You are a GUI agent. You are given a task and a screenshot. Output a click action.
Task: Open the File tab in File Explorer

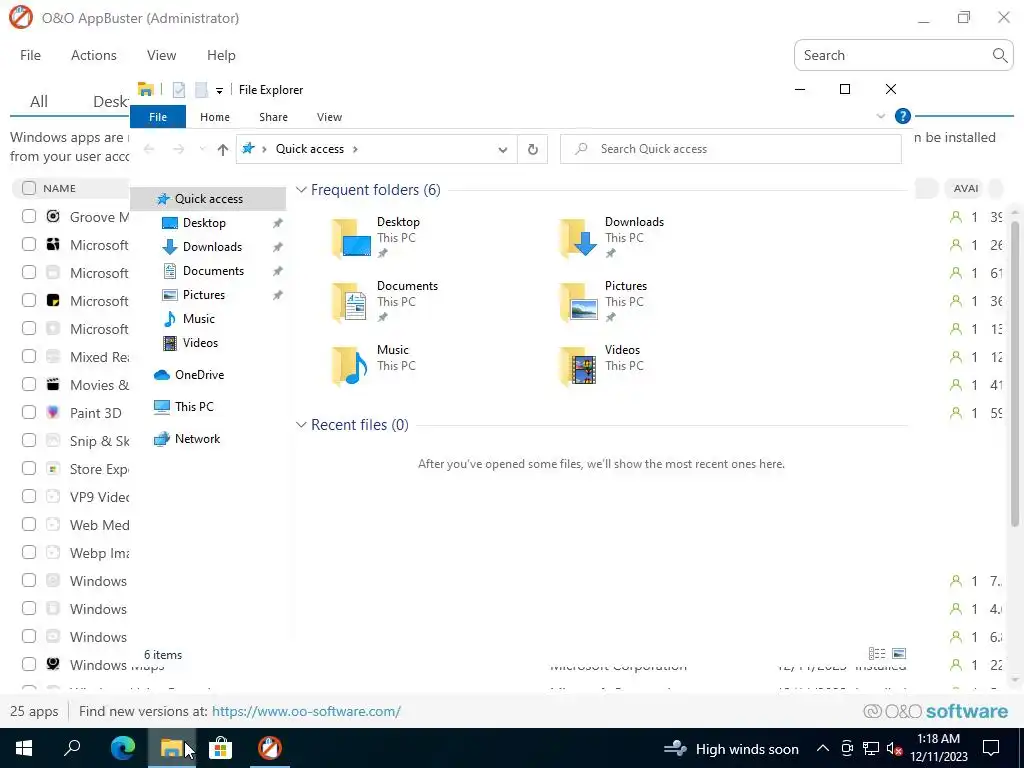(158, 116)
